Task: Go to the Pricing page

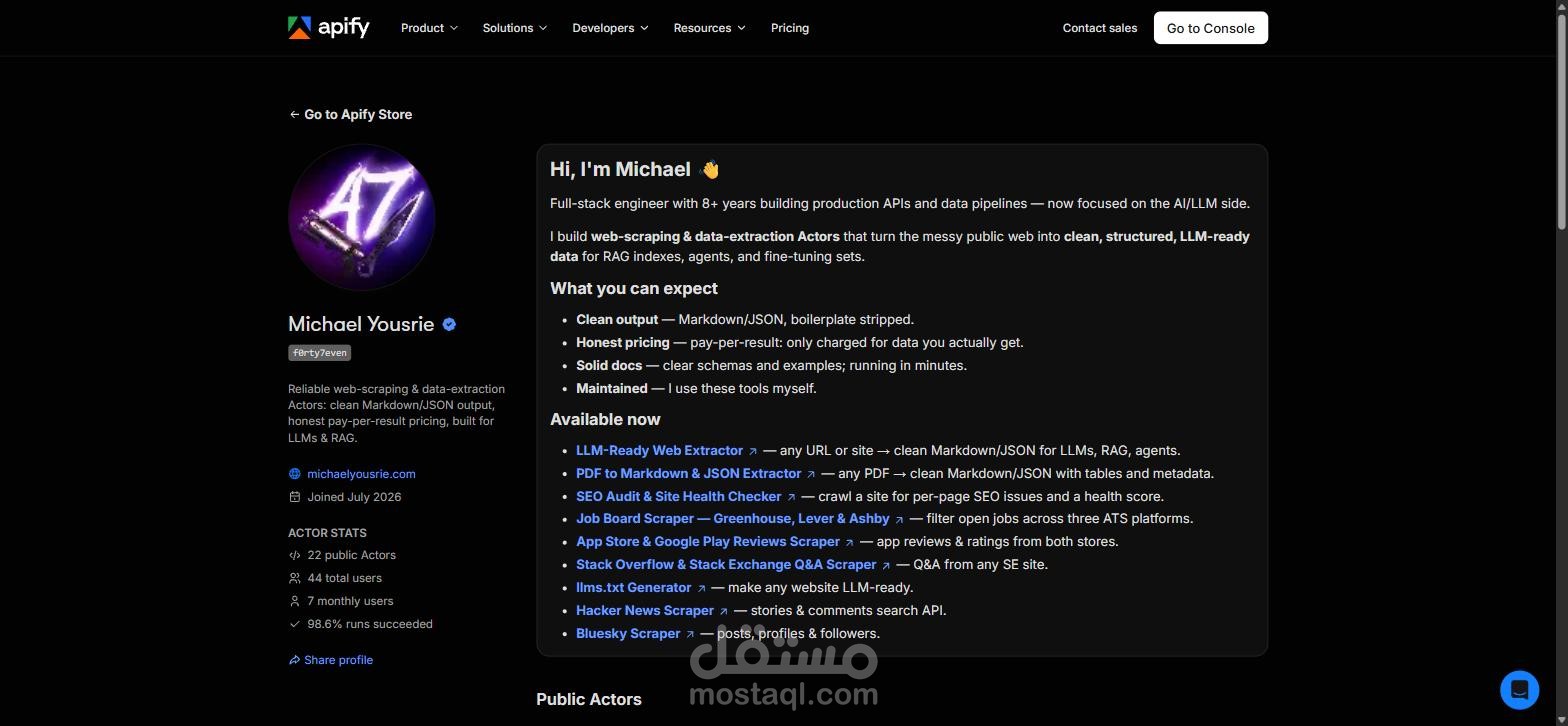Action: [790, 28]
